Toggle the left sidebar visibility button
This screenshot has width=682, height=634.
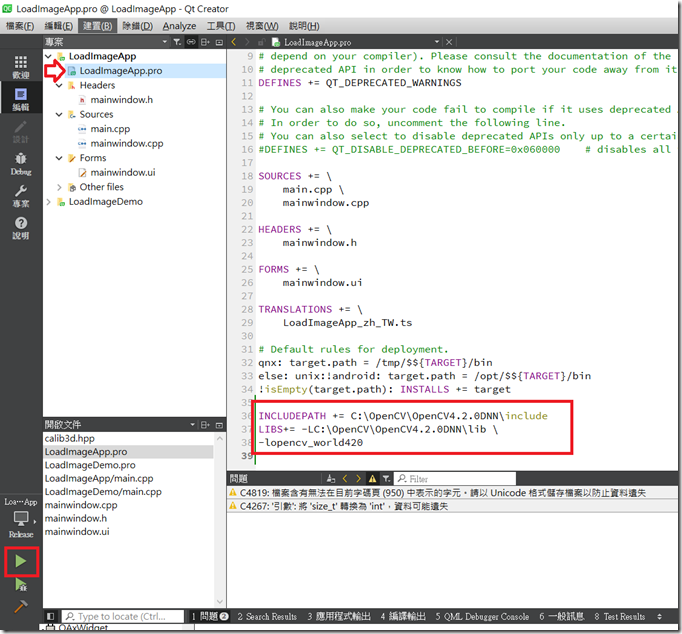click(x=50, y=616)
